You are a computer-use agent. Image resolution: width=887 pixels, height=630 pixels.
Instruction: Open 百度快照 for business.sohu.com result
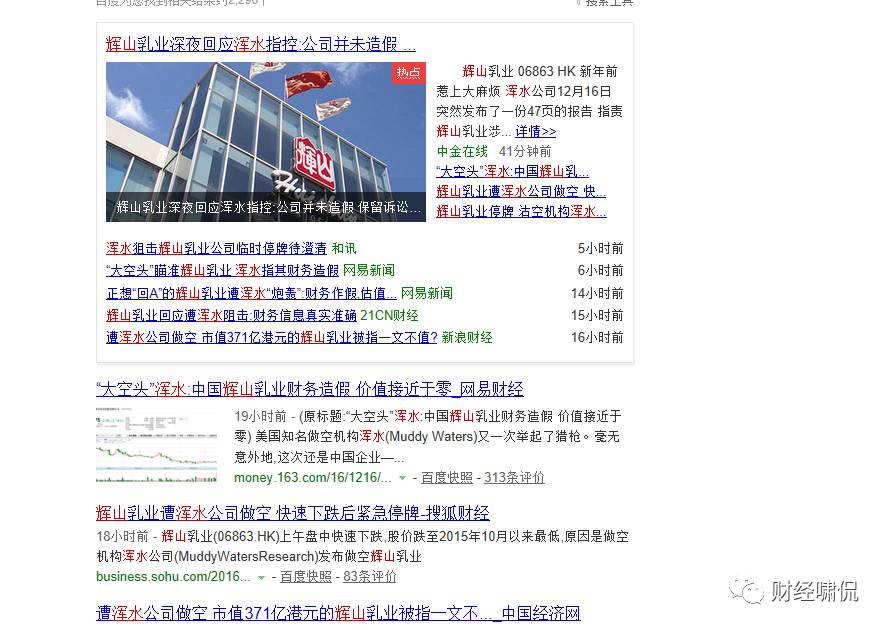pyautogui.click(x=305, y=576)
